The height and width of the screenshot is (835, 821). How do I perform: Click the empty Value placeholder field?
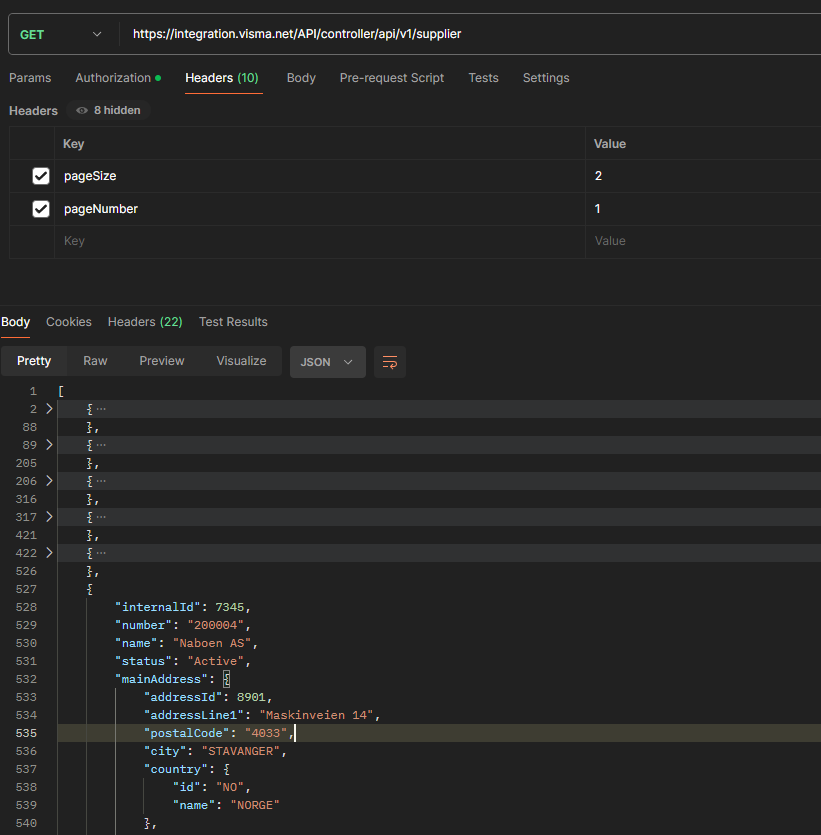coord(703,241)
